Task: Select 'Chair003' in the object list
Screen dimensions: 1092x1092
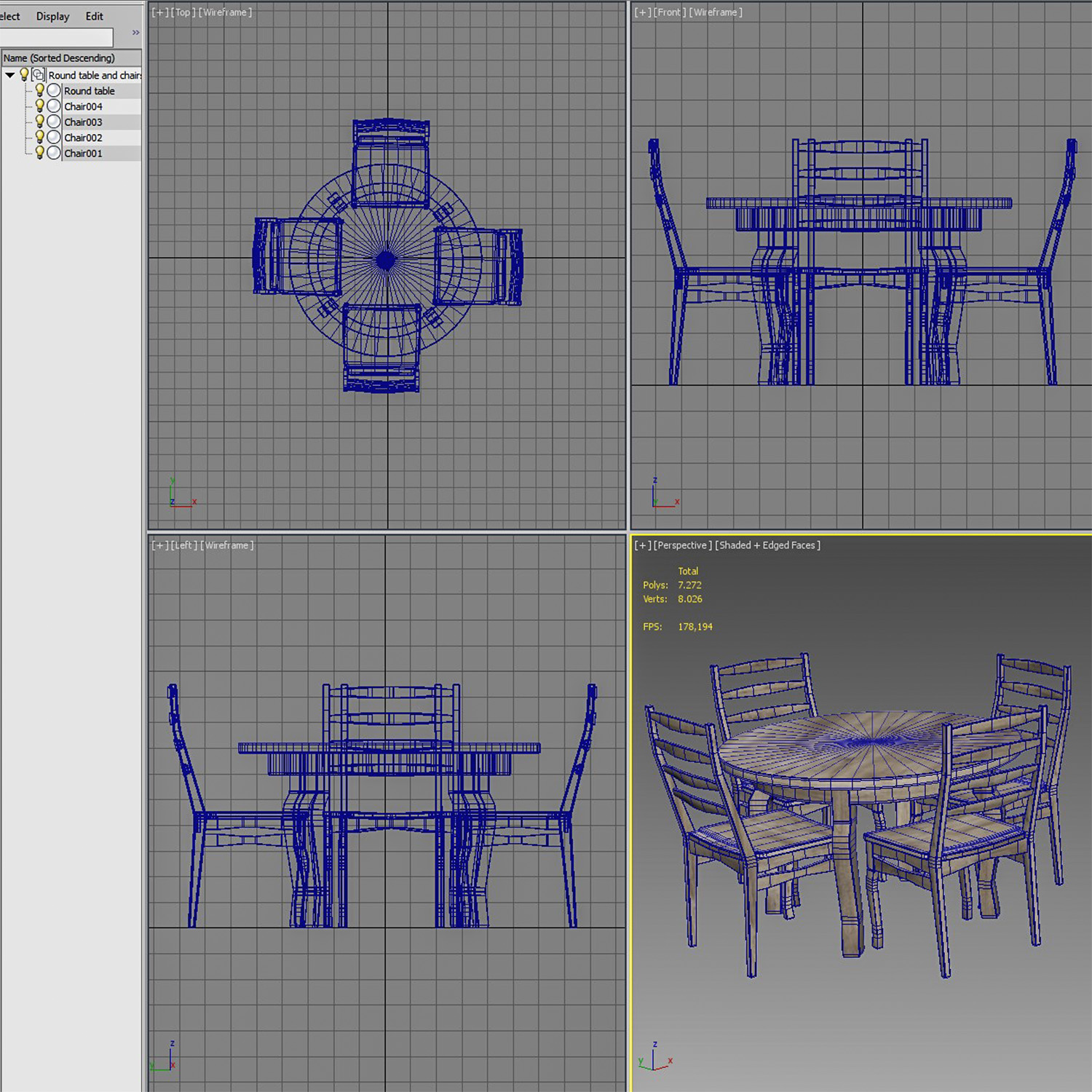Action: coord(83,122)
